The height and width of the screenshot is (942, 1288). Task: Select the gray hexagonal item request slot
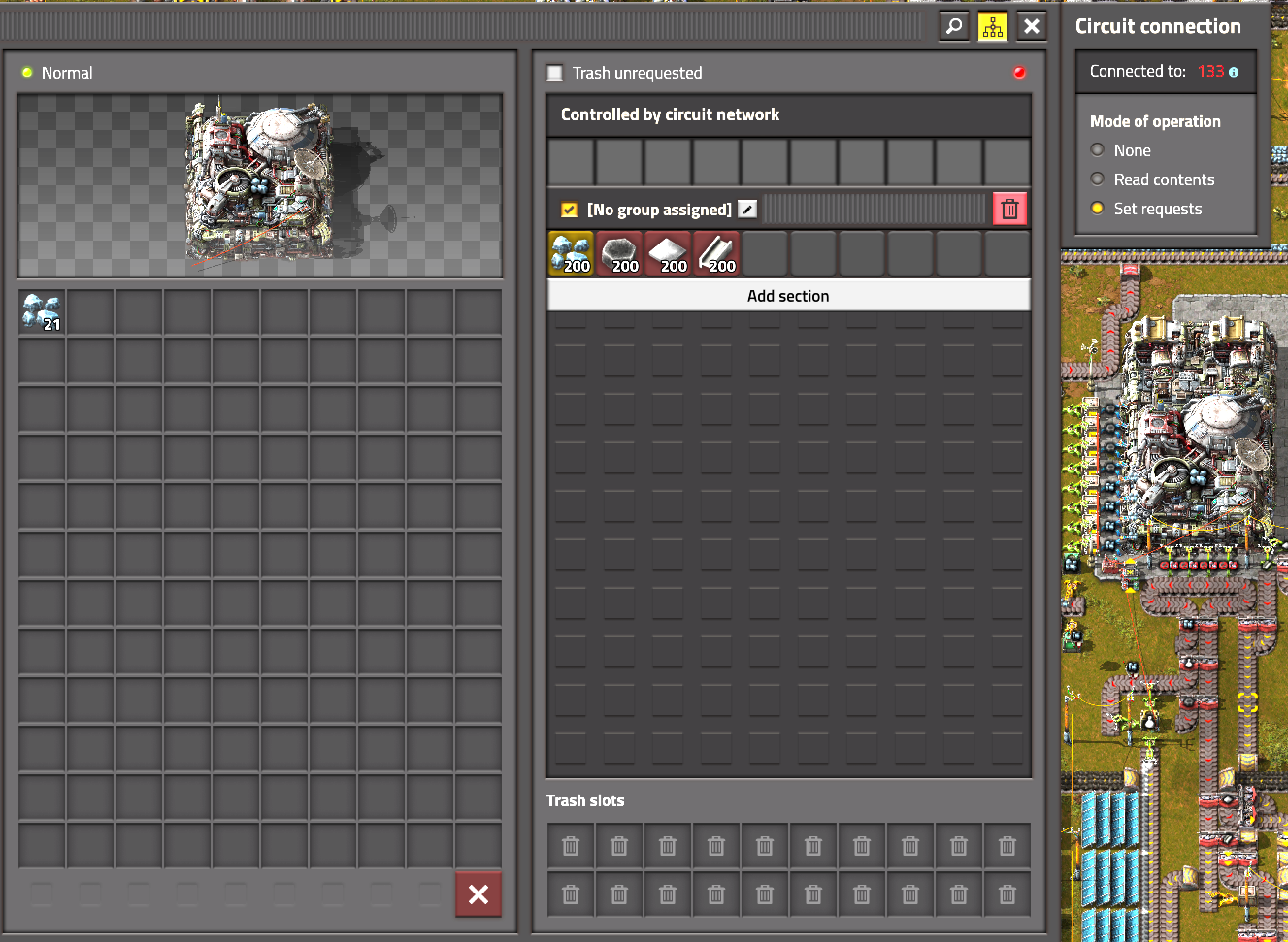pos(620,254)
